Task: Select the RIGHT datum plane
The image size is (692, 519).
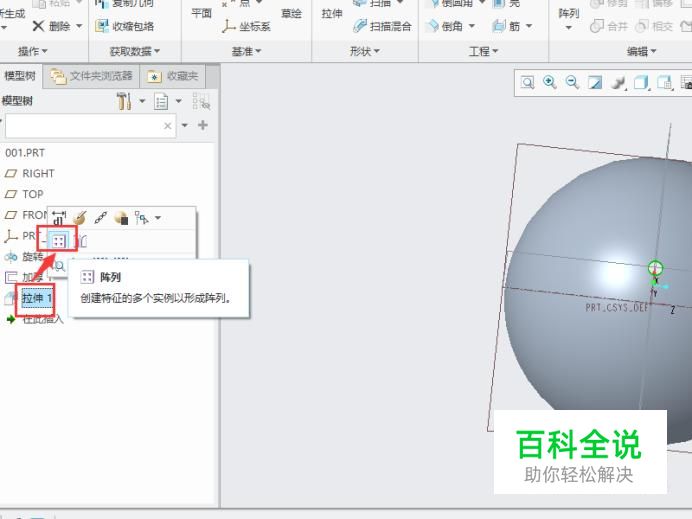Action: click(x=29, y=173)
